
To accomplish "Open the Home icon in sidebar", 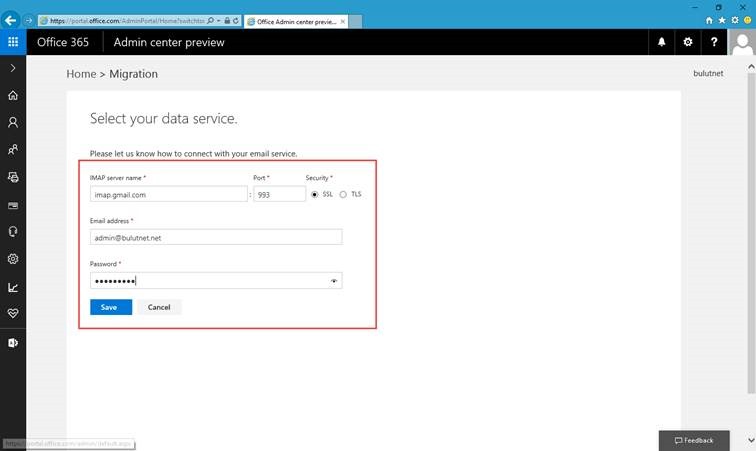I will tap(13, 96).
